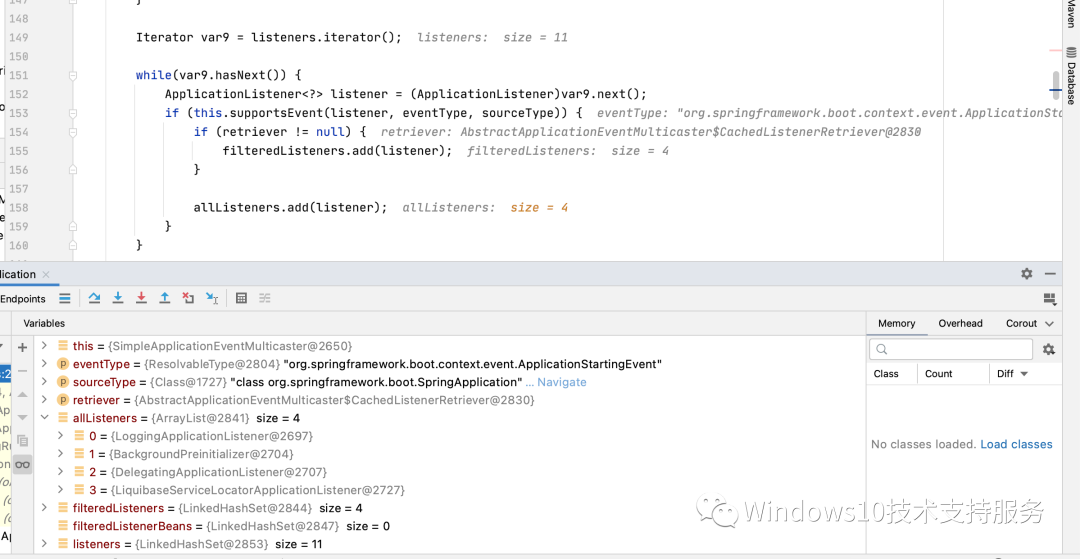Screen dimensions: 1080x559
Task: Open the hidden tabs dropdown chevron
Action: [1050, 324]
